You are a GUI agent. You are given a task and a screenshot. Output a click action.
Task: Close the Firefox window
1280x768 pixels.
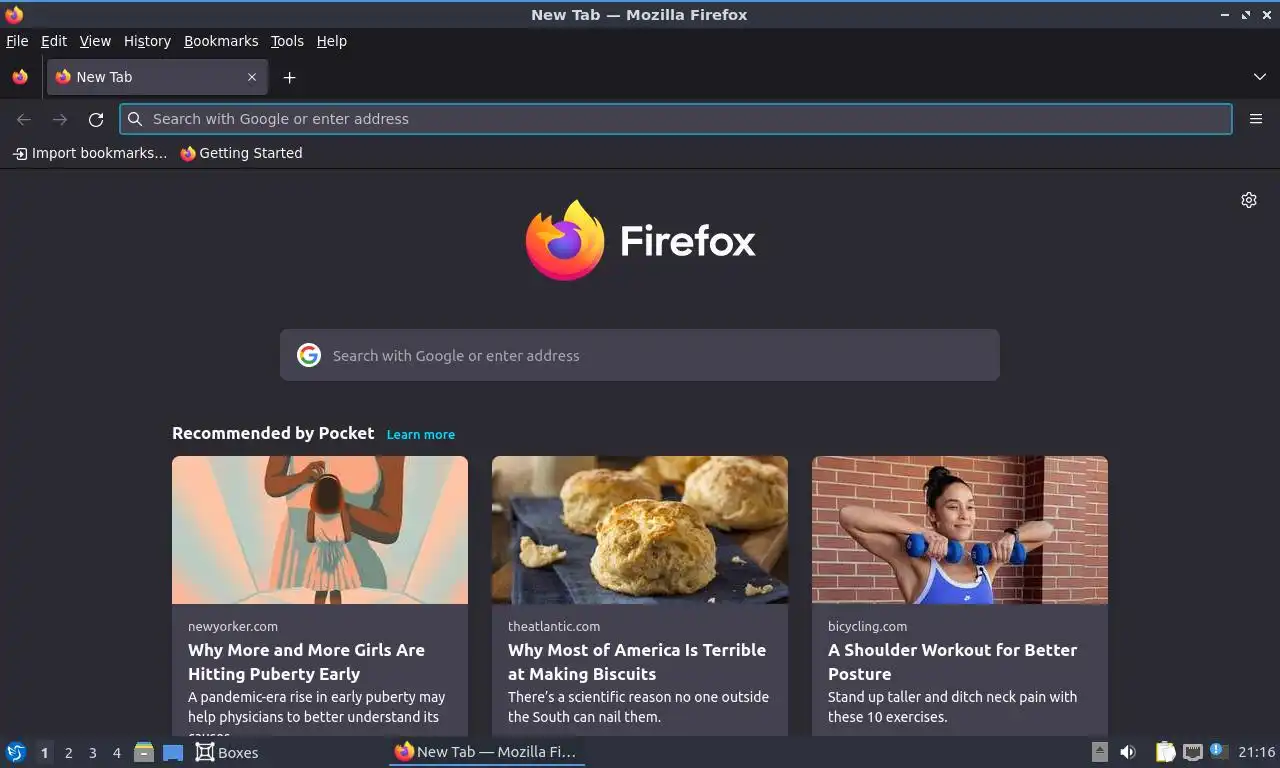coord(1266,14)
